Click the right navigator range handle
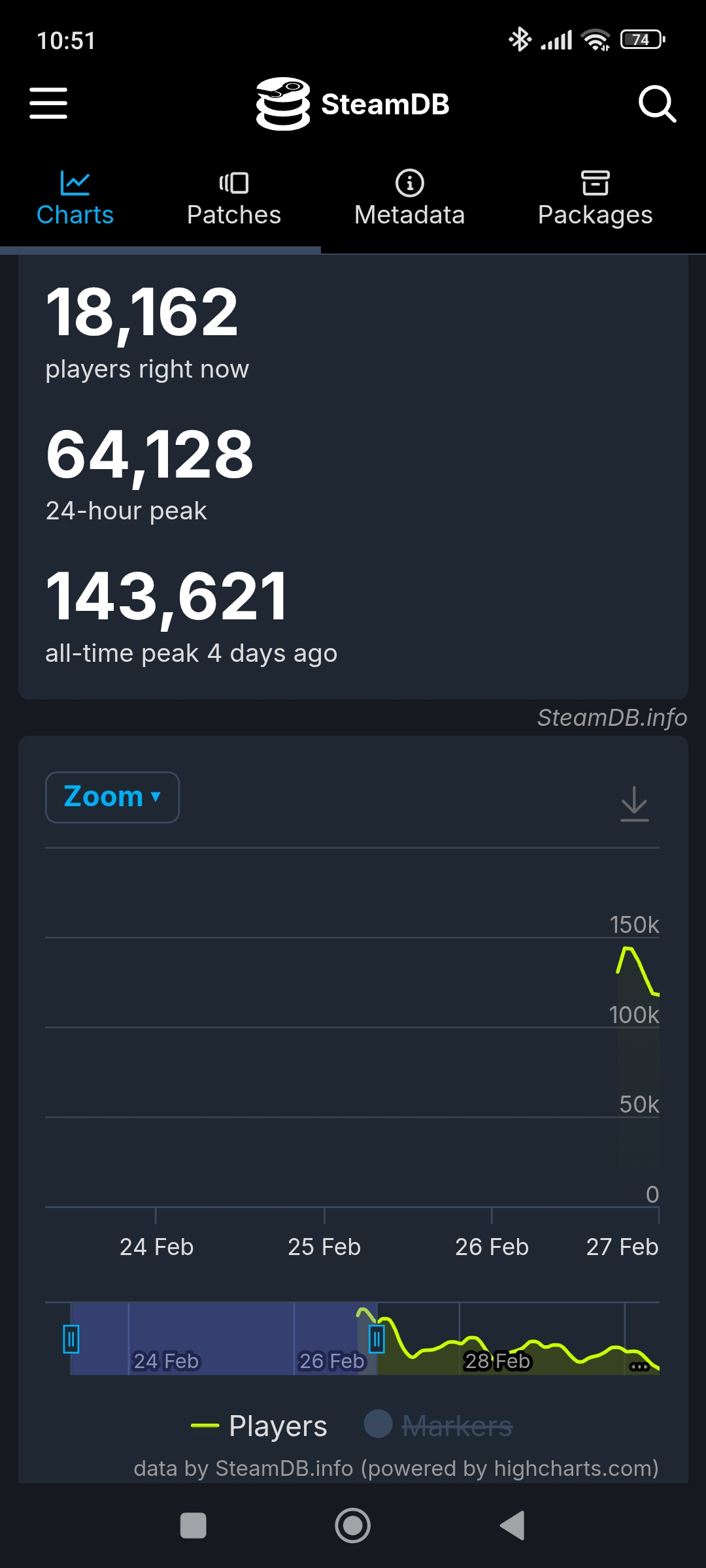 coord(377,1339)
